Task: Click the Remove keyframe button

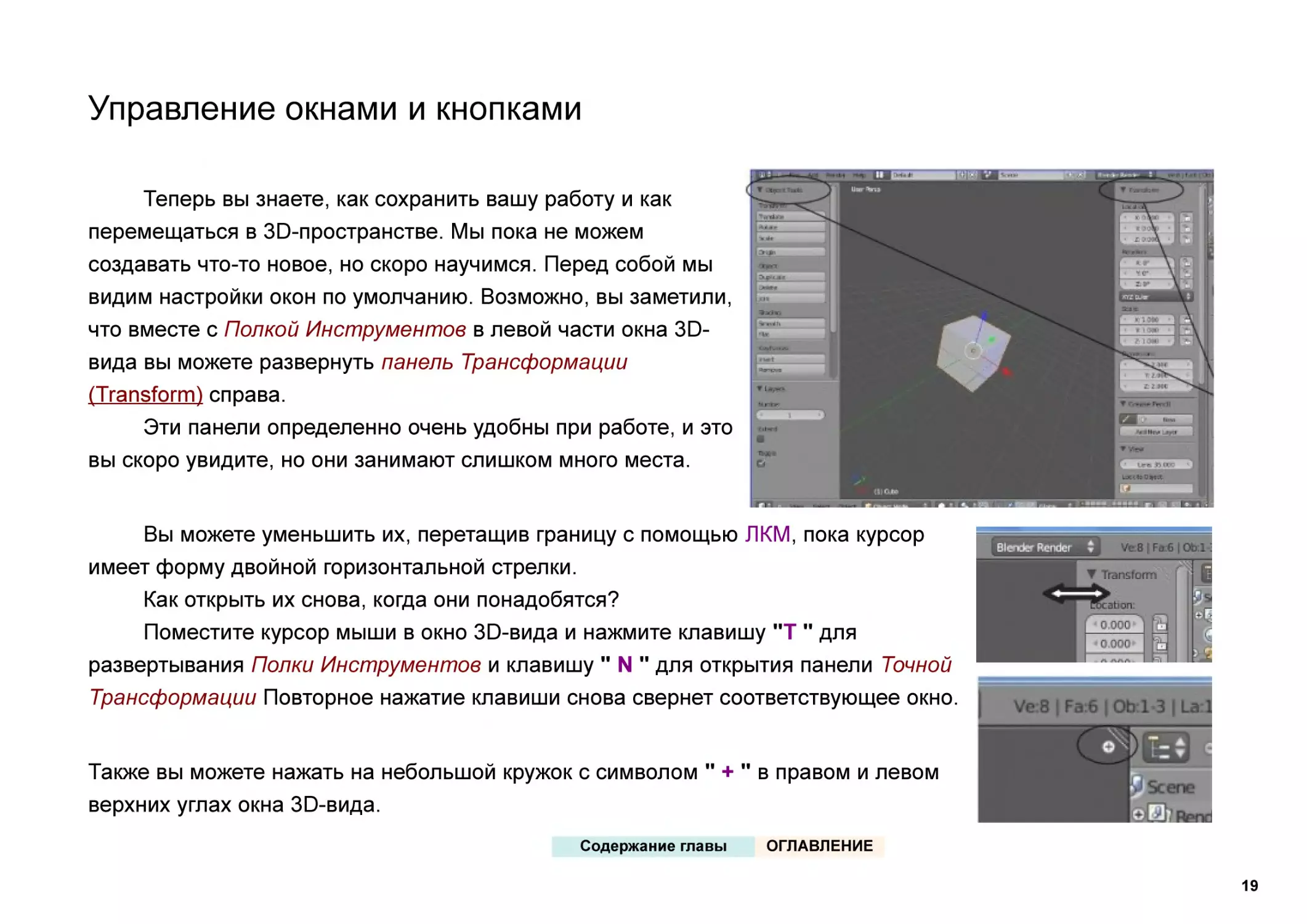Action: [x=791, y=370]
